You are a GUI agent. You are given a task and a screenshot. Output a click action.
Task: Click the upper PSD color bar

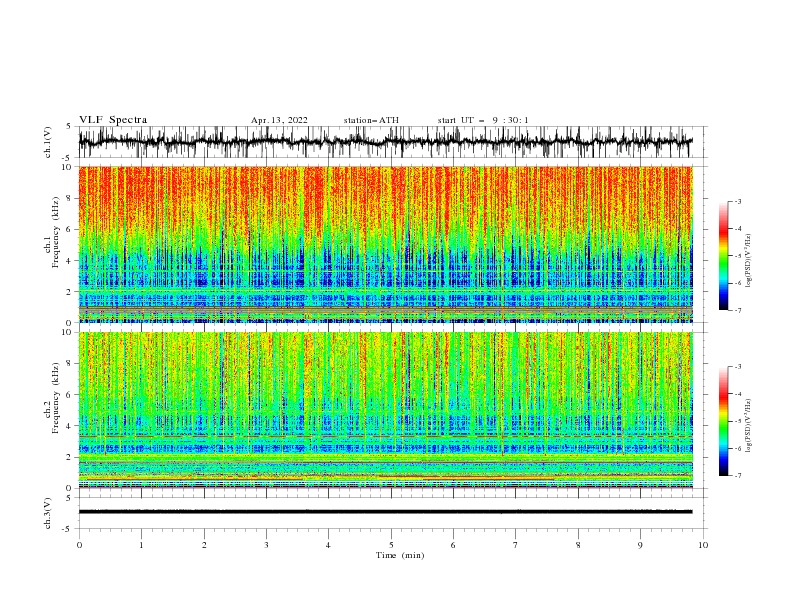click(x=723, y=255)
